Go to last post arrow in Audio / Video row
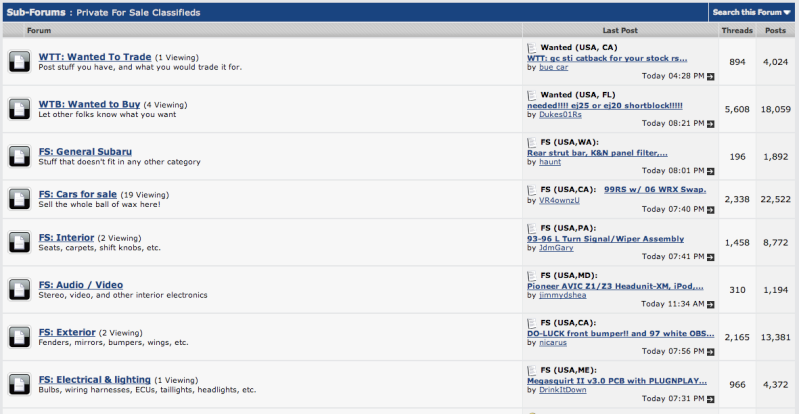The height and width of the screenshot is (414, 799). pos(711,304)
